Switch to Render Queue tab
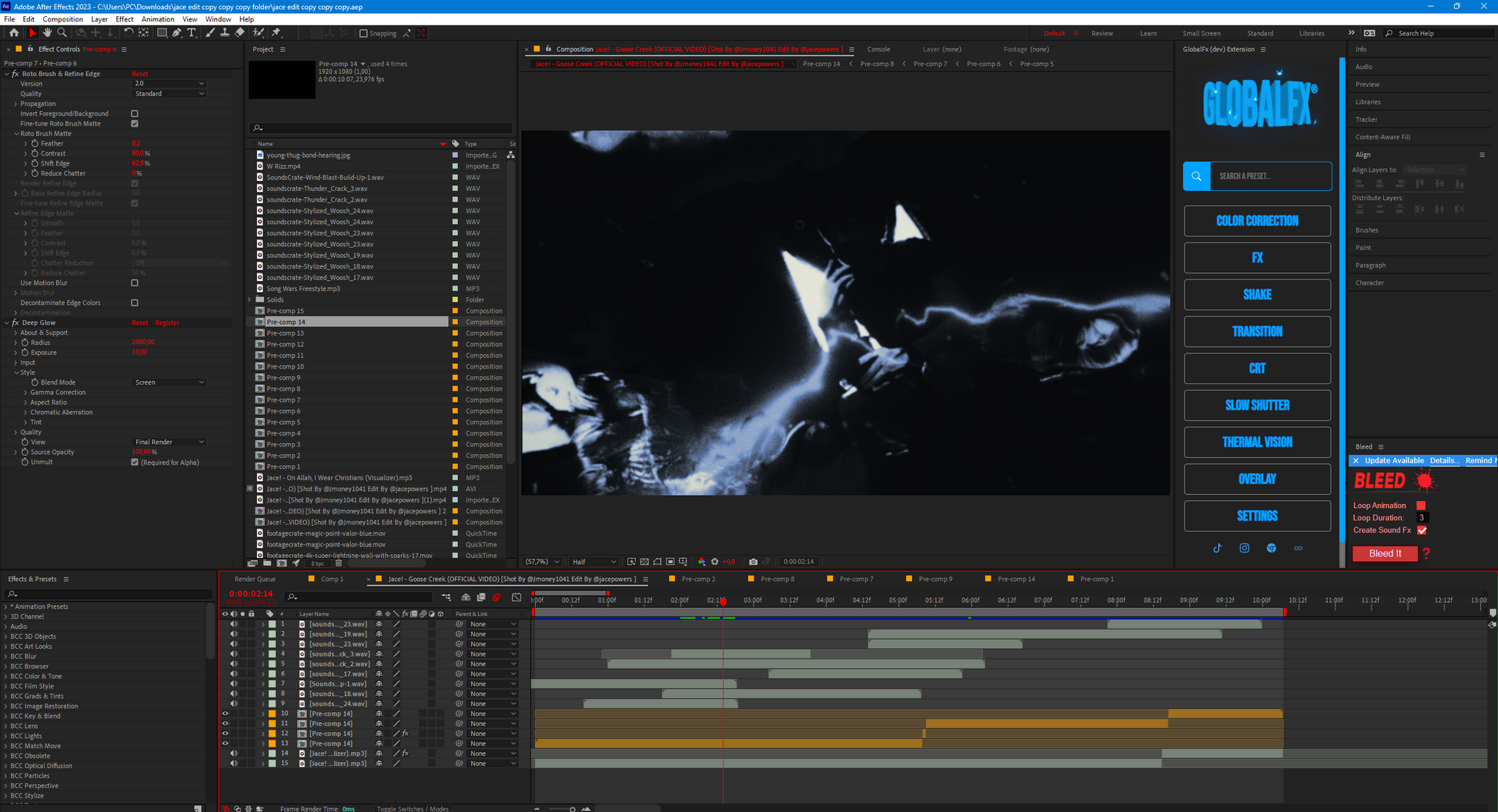Image resolution: width=1498 pixels, height=812 pixels. pos(255,579)
